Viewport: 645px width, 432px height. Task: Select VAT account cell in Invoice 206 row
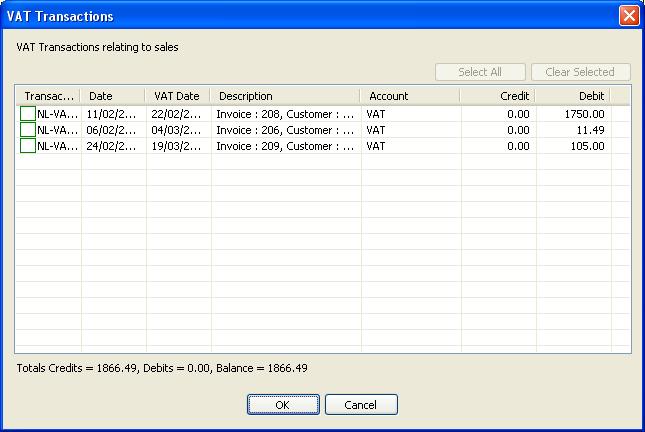point(411,130)
